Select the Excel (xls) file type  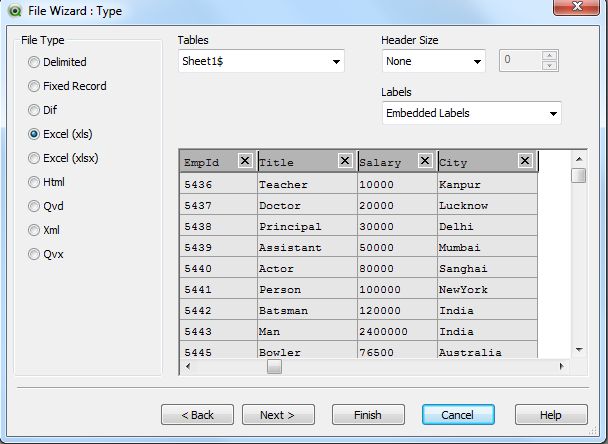(x=60, y=134)
